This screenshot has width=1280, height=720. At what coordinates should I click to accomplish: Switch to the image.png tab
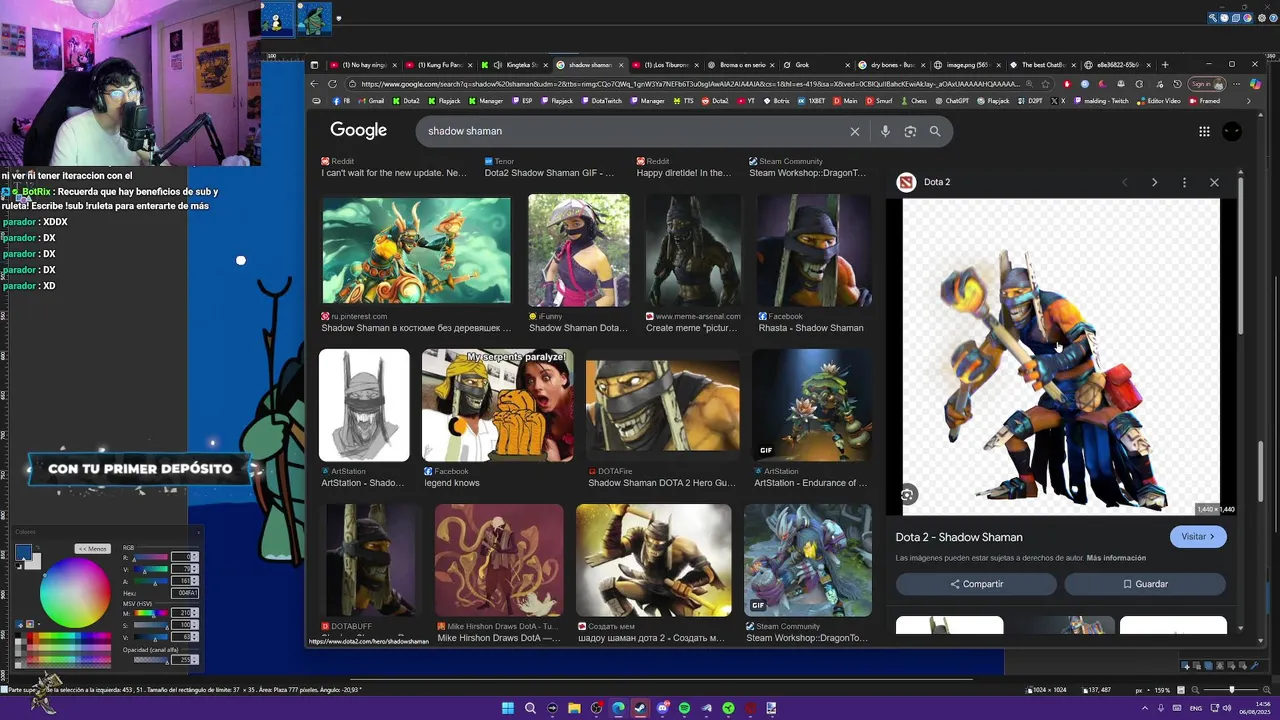[x=968, y=65]
